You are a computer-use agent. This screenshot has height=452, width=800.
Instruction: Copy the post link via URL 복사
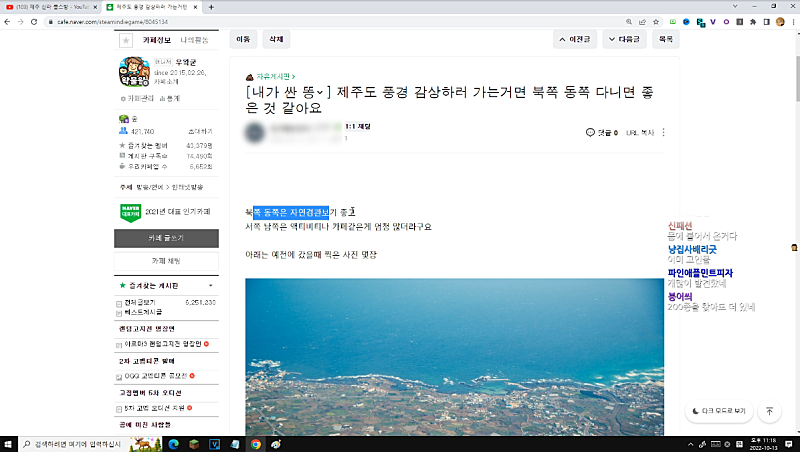pyautogui.click(x=639, y=132)
